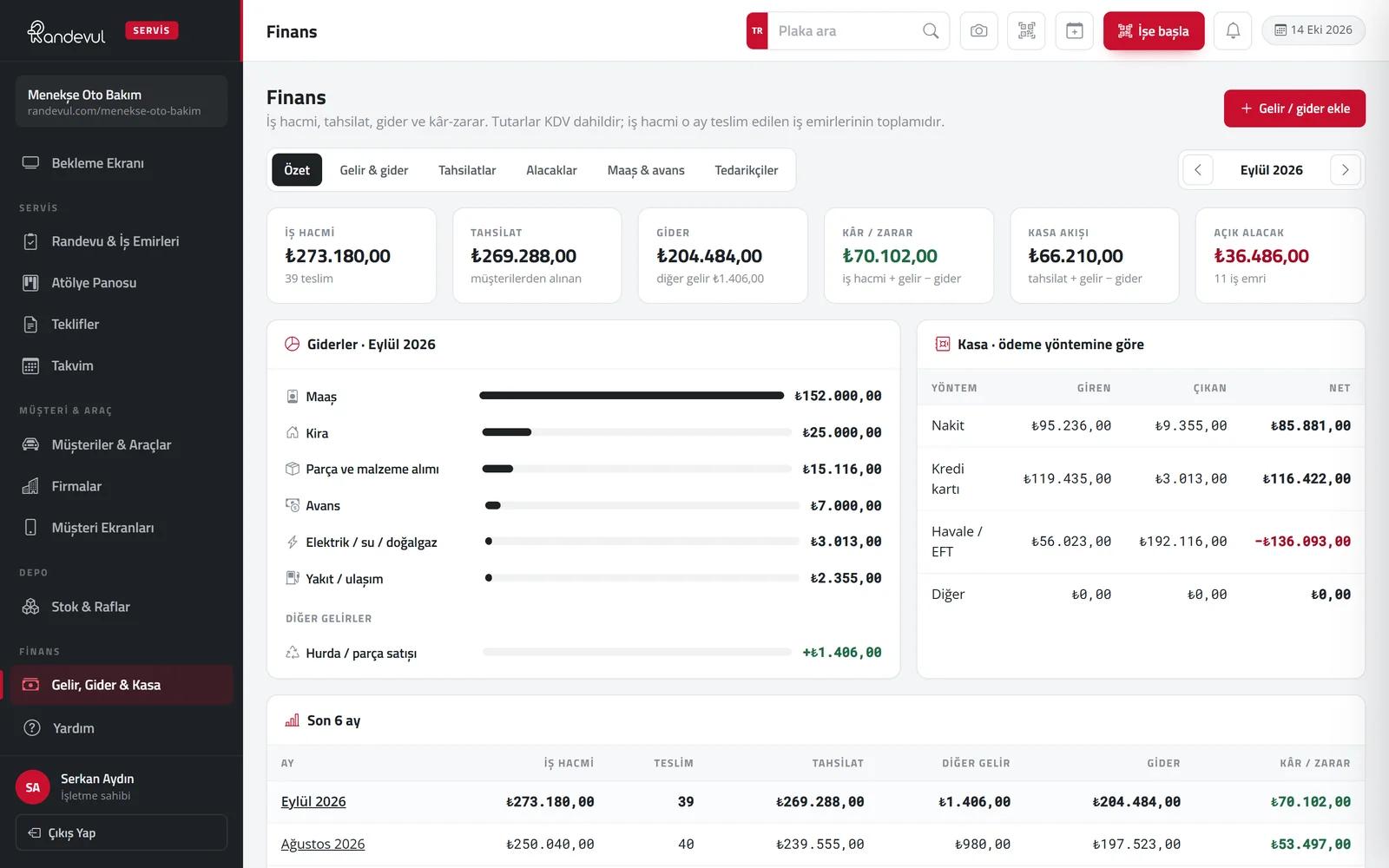Open Stok & Raflar
Screen dimensions: 1389x868
click(x=122, y=607)
